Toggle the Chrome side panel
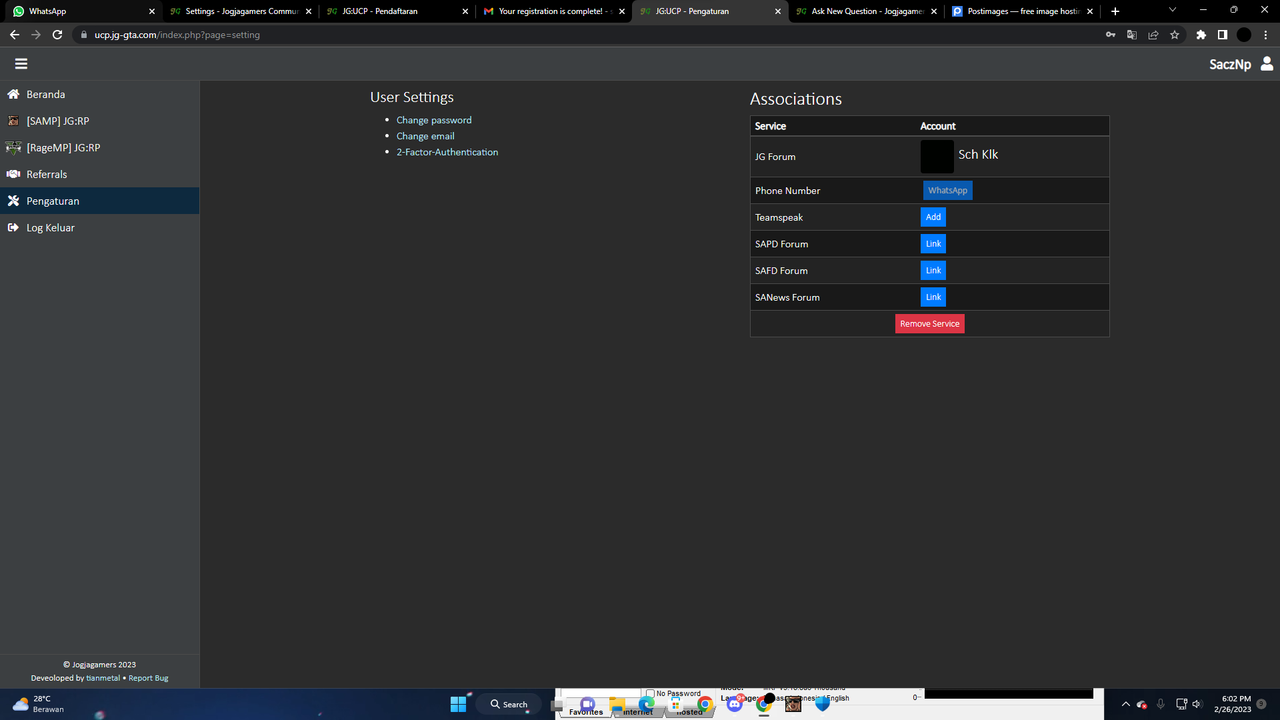 pyautogui.click(x=1222, y=34)
